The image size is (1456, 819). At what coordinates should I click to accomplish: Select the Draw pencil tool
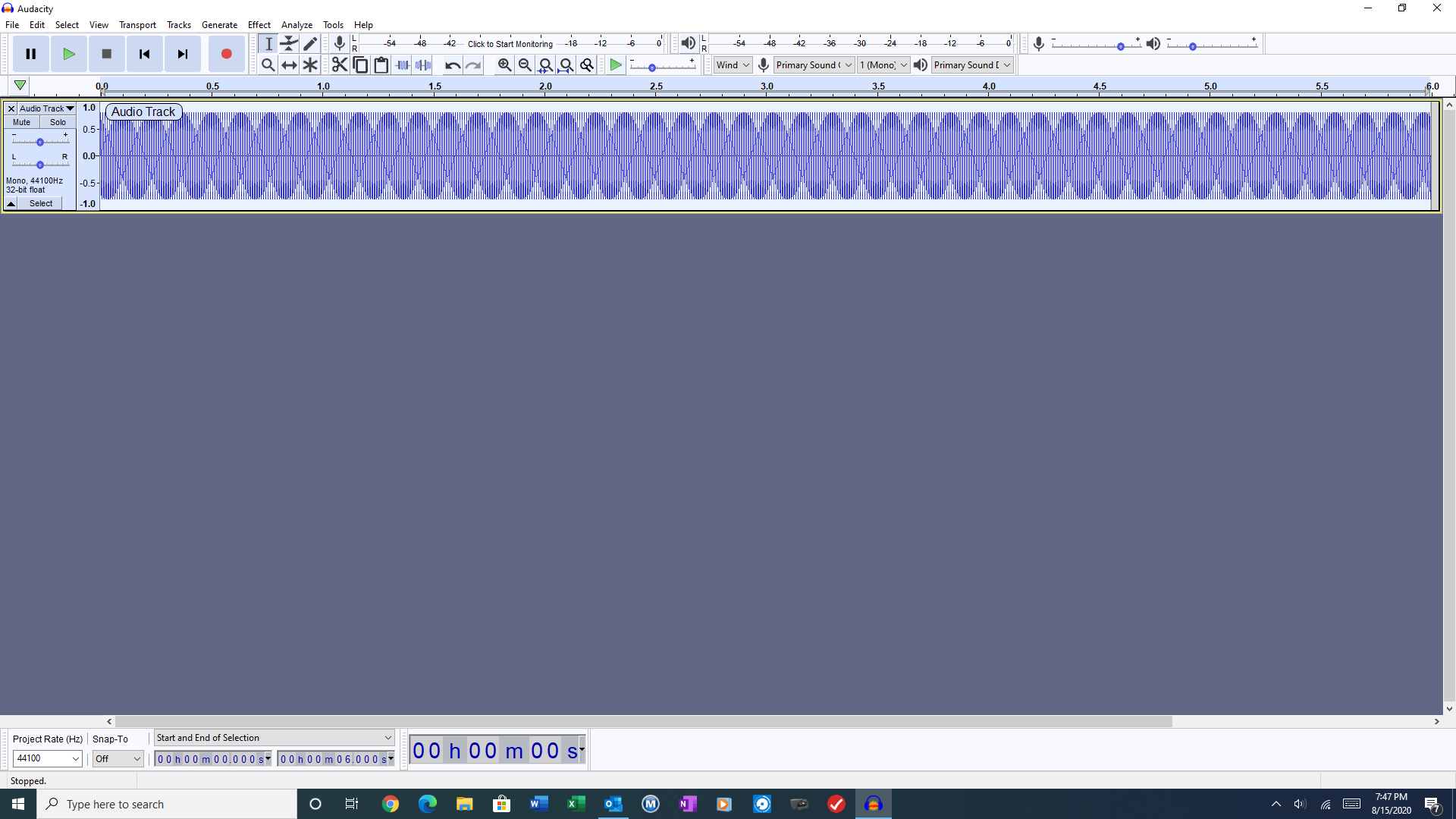[310, 43]
